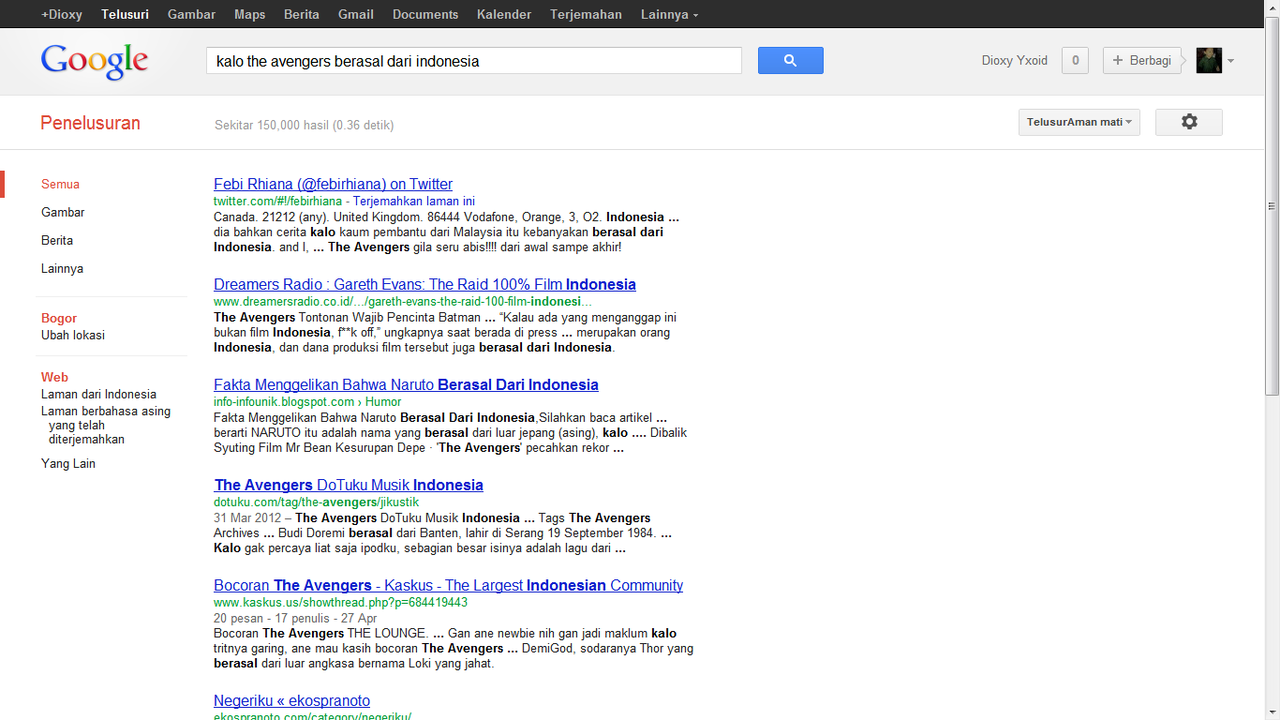1280x720 pixels.
Task: Open Fakta Menggelikan Bahwa Naruto result
Action: 406,385
